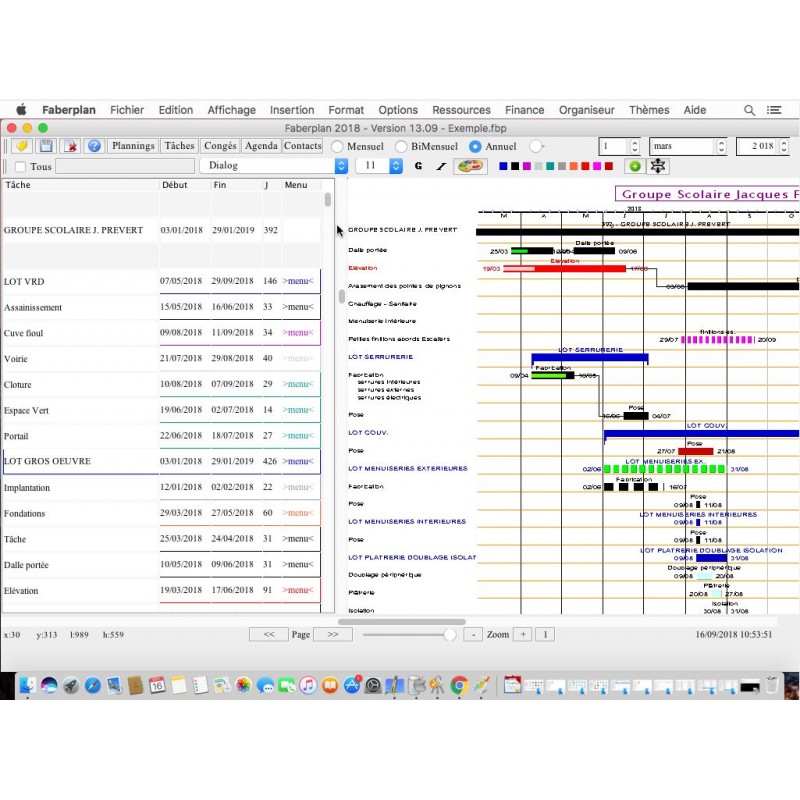Click the zoom slider handle

pos(449,635)
